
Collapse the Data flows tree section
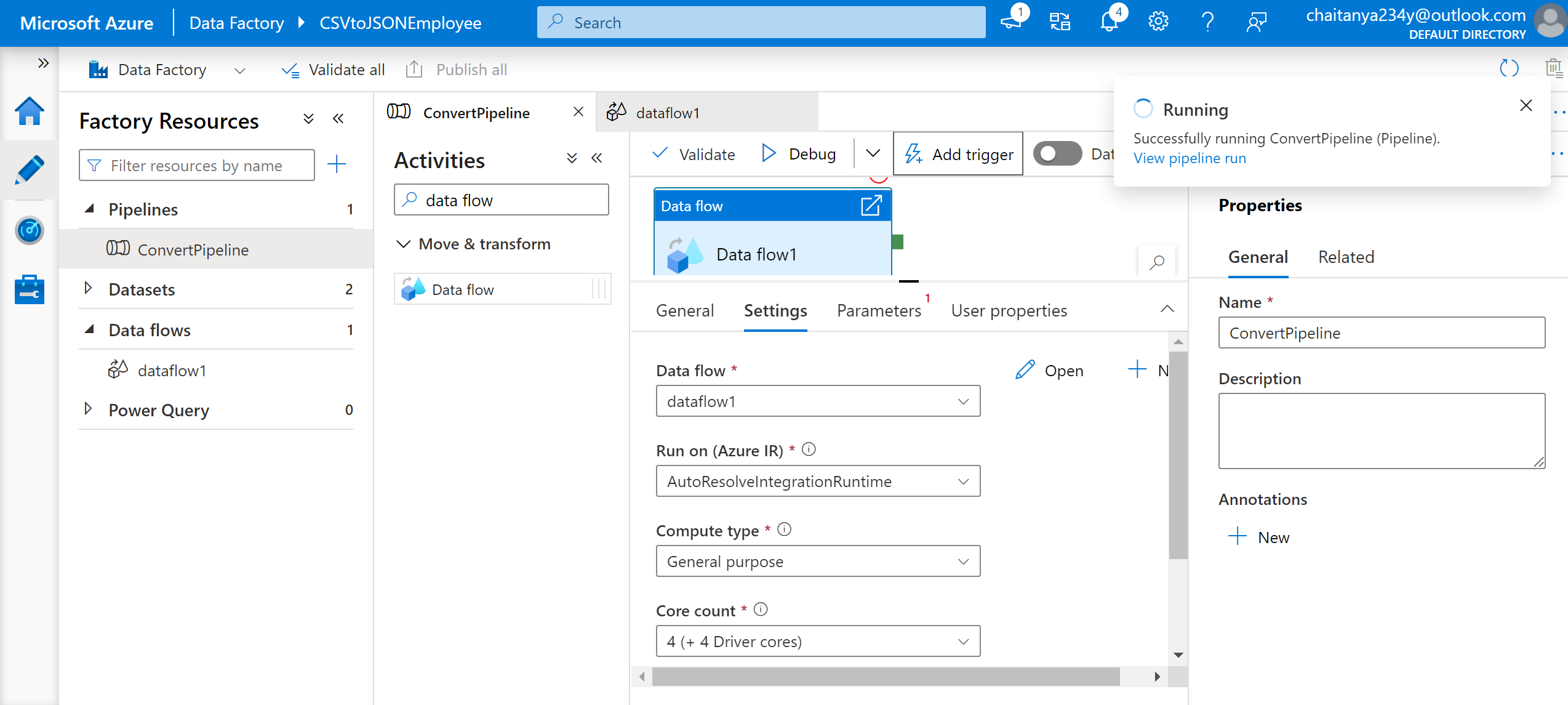(89, 329)
